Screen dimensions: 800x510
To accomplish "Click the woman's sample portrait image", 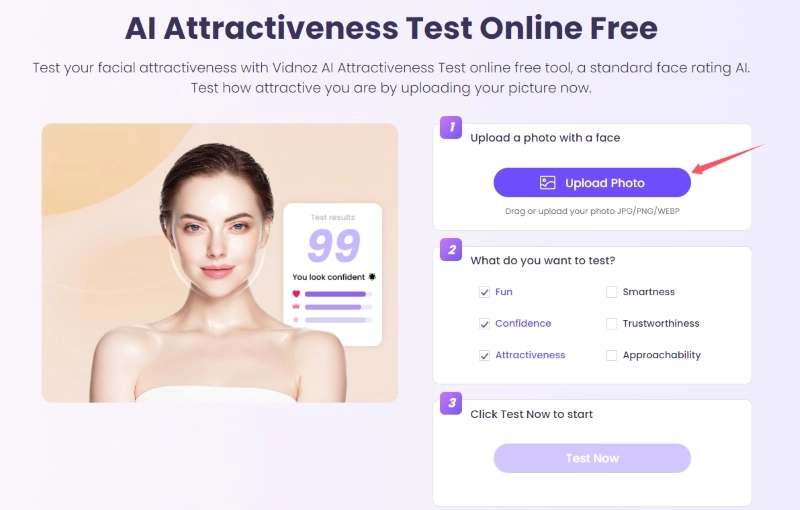I will pos(220,263).
